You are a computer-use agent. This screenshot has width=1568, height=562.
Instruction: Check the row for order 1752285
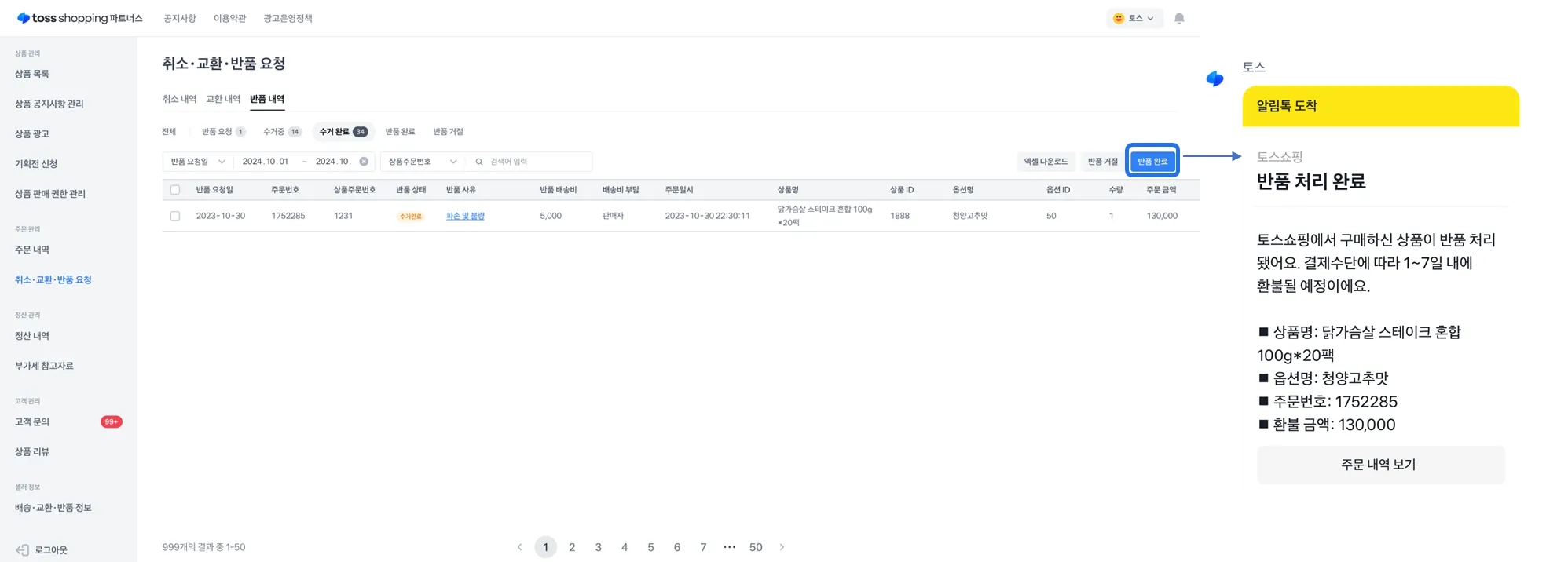tap(175, 216)
